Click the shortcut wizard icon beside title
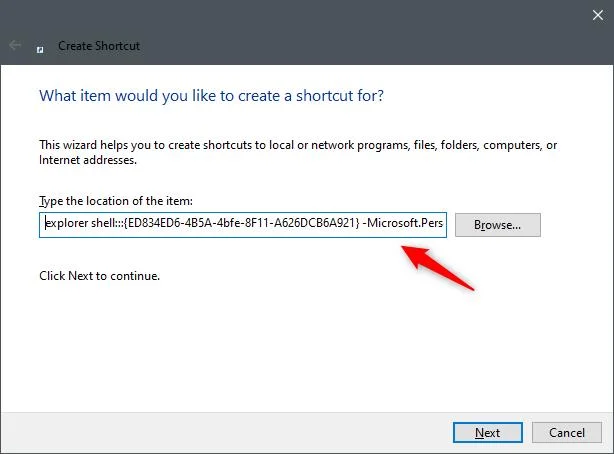 [x=40, y=49]
